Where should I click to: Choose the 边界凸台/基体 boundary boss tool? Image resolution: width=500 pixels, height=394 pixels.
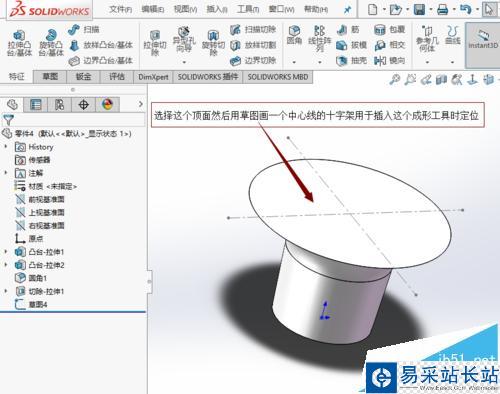click(101, 61)
